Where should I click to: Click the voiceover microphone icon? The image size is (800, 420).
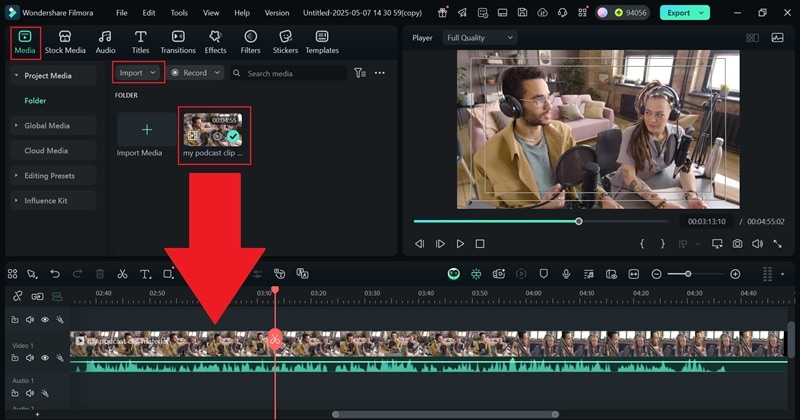click(566, 274)
